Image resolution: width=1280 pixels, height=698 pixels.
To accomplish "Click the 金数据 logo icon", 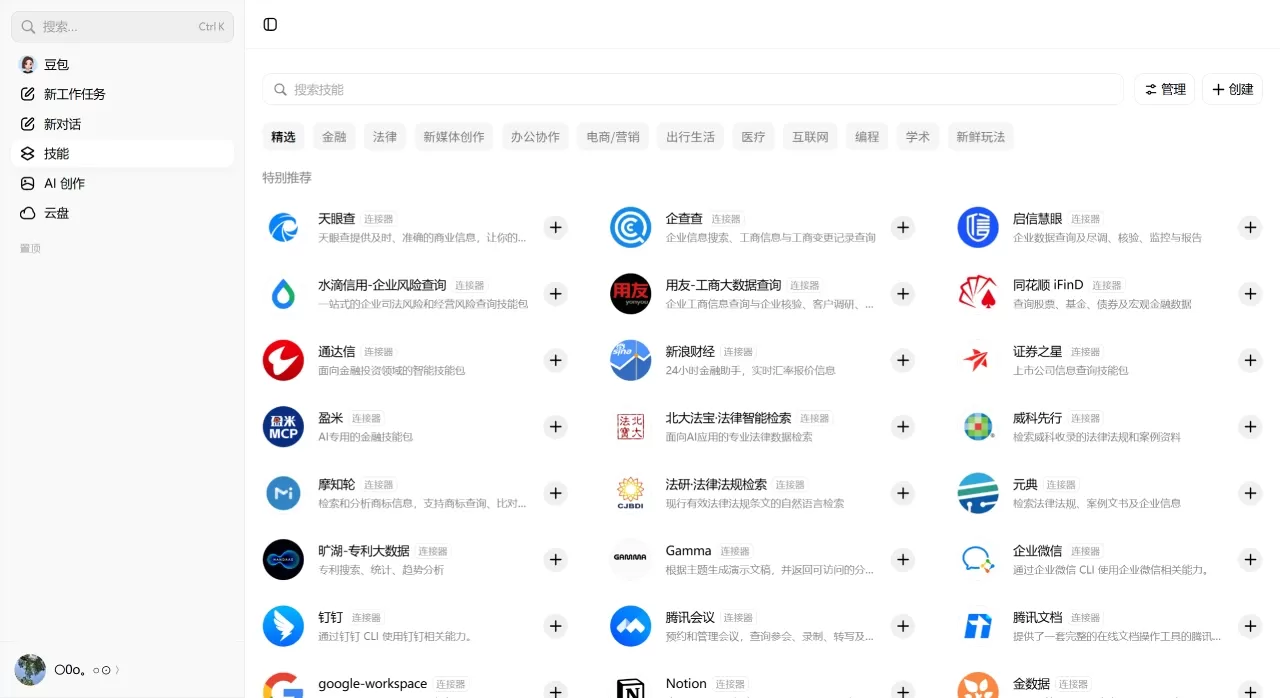I will [978, 685].
